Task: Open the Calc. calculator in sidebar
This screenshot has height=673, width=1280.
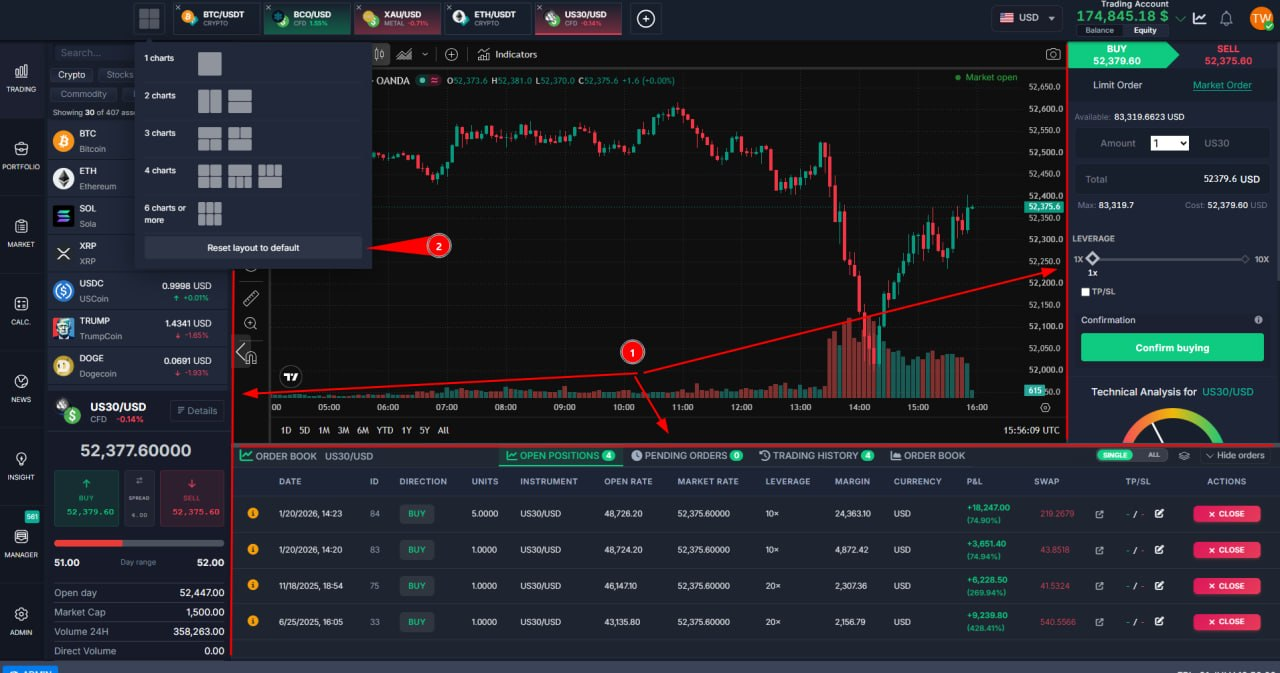Action: click(x=21, y=311)
